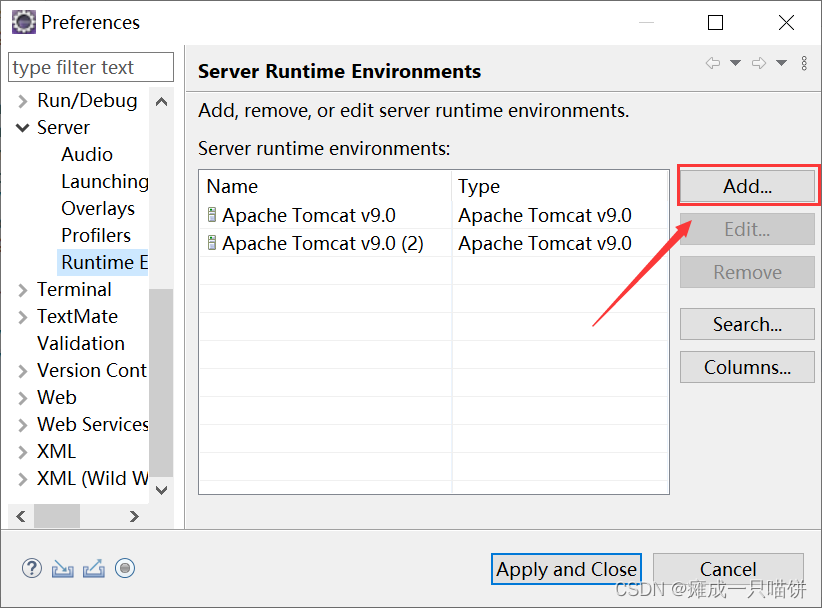
Task: Select Audio under Server
Action: point(87,155)
